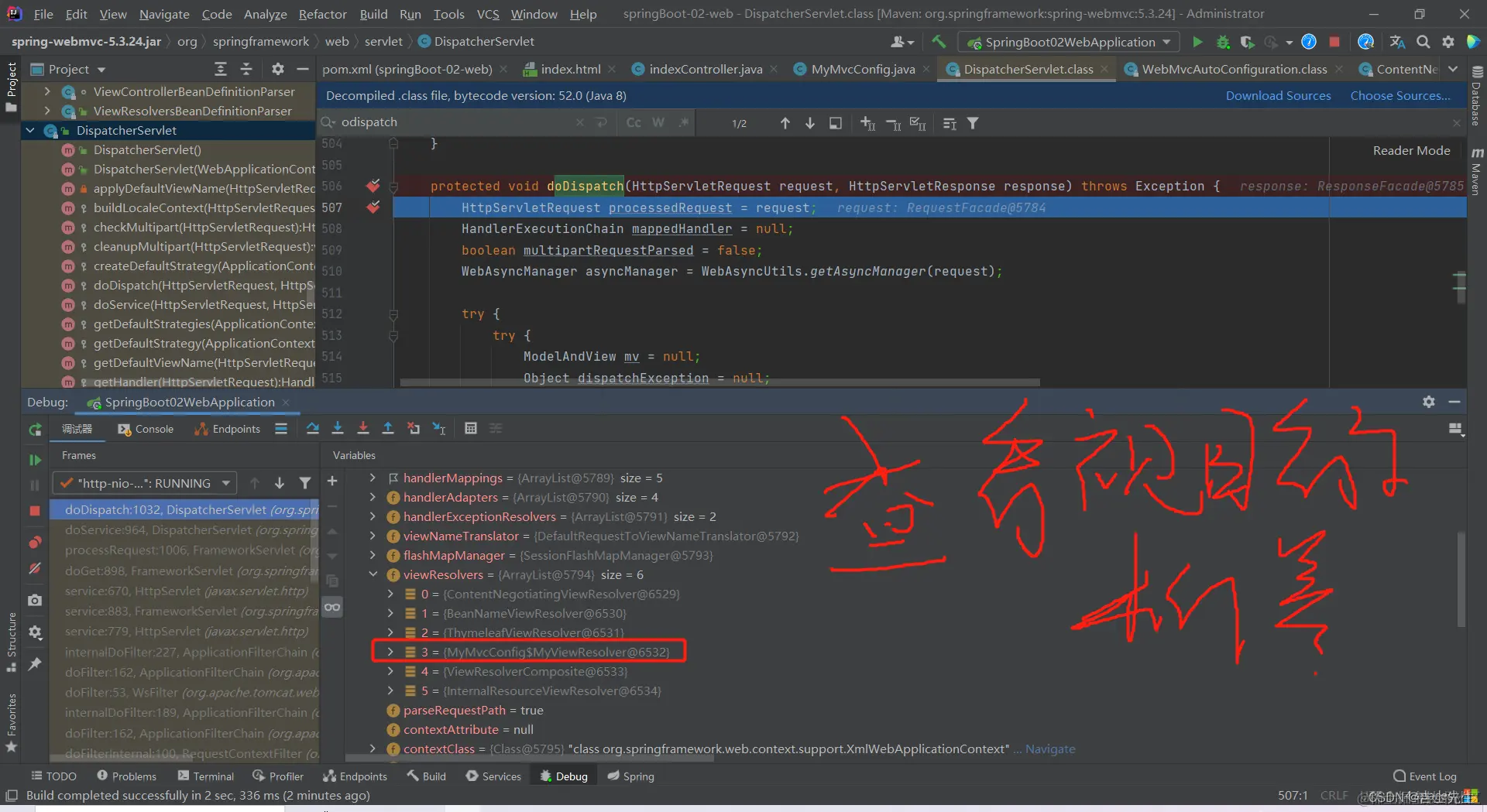Run to cursor in the debugger

point(439,429)
